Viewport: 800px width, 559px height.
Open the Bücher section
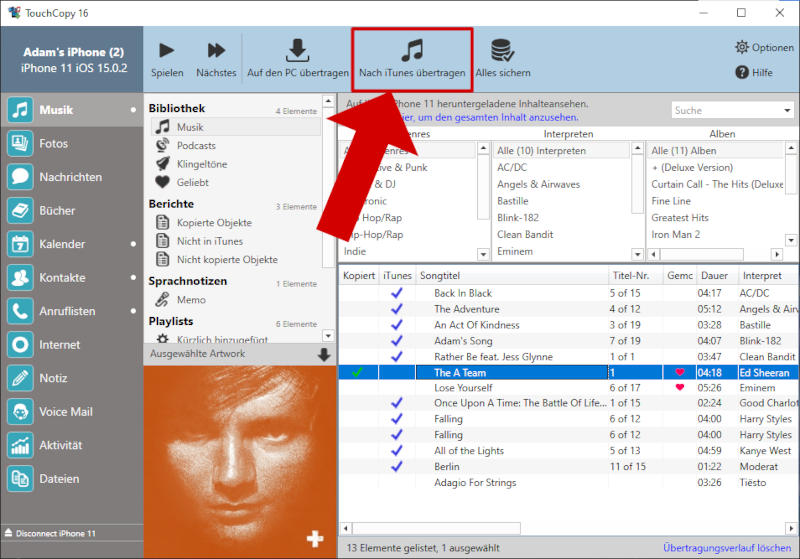point(71,211)
